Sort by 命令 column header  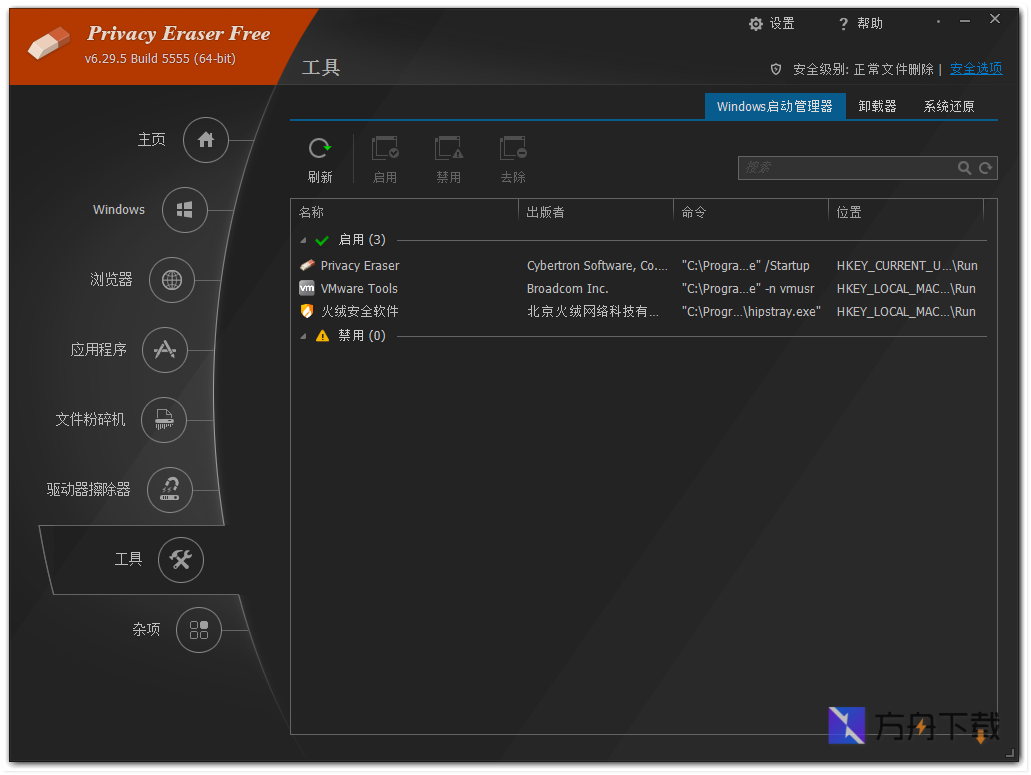[x=751, y=212]
